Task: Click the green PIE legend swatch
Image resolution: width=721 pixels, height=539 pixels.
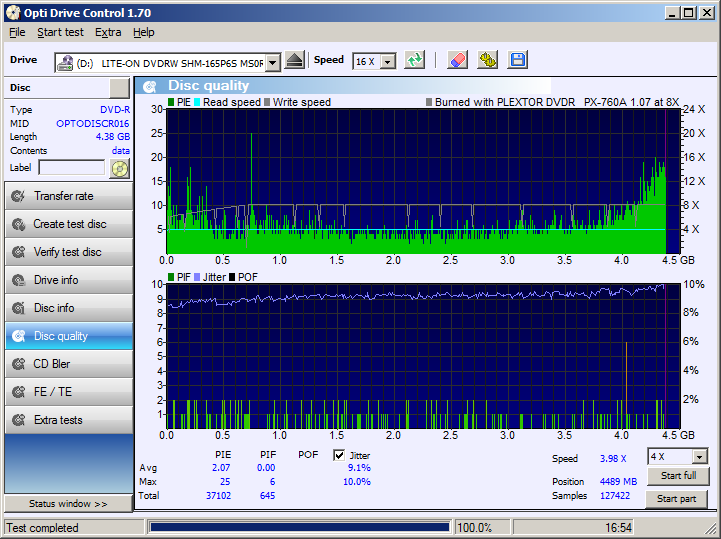Action: pos(171,102)
